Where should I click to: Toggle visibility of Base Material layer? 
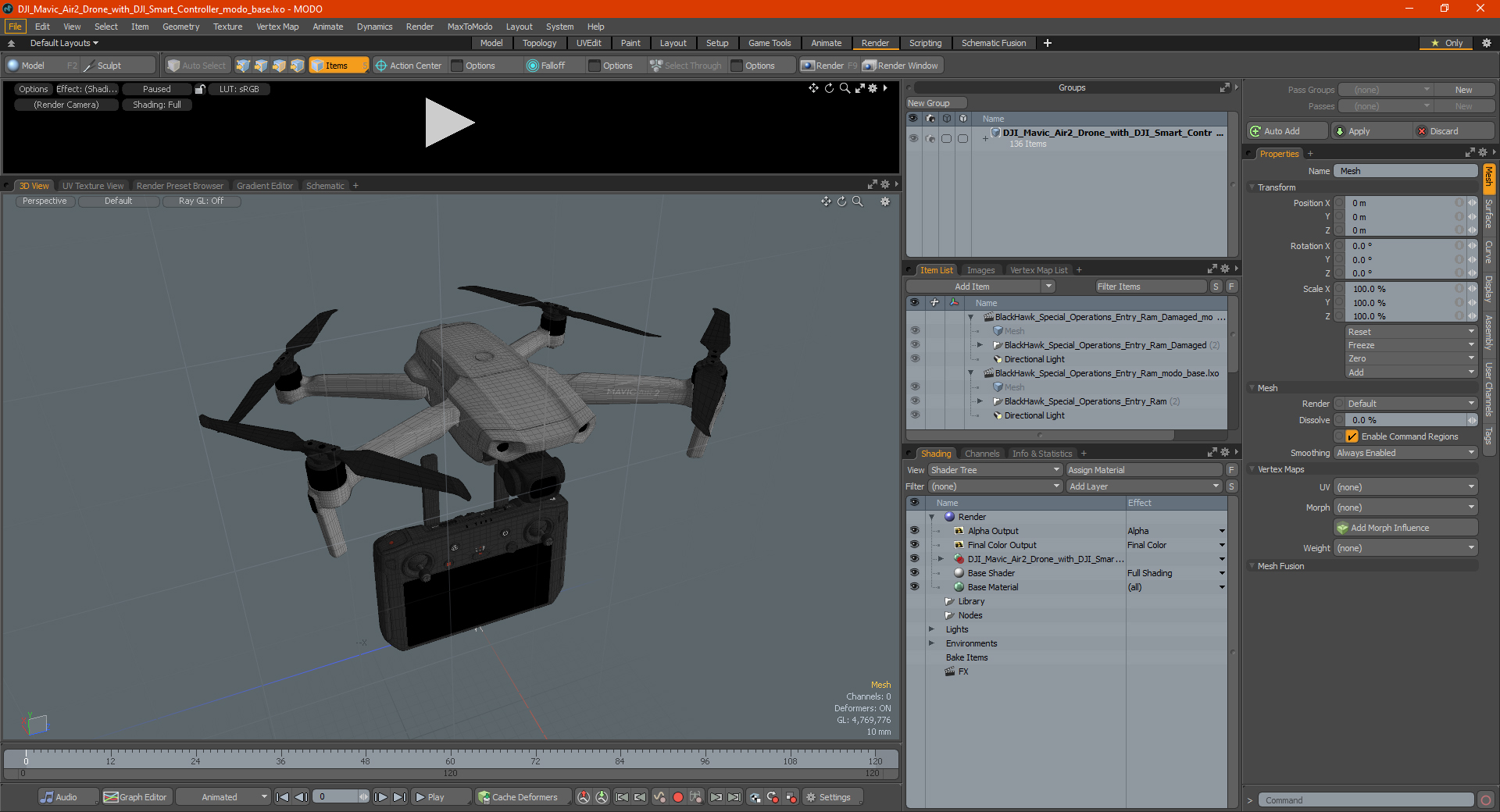coord(914,587)
